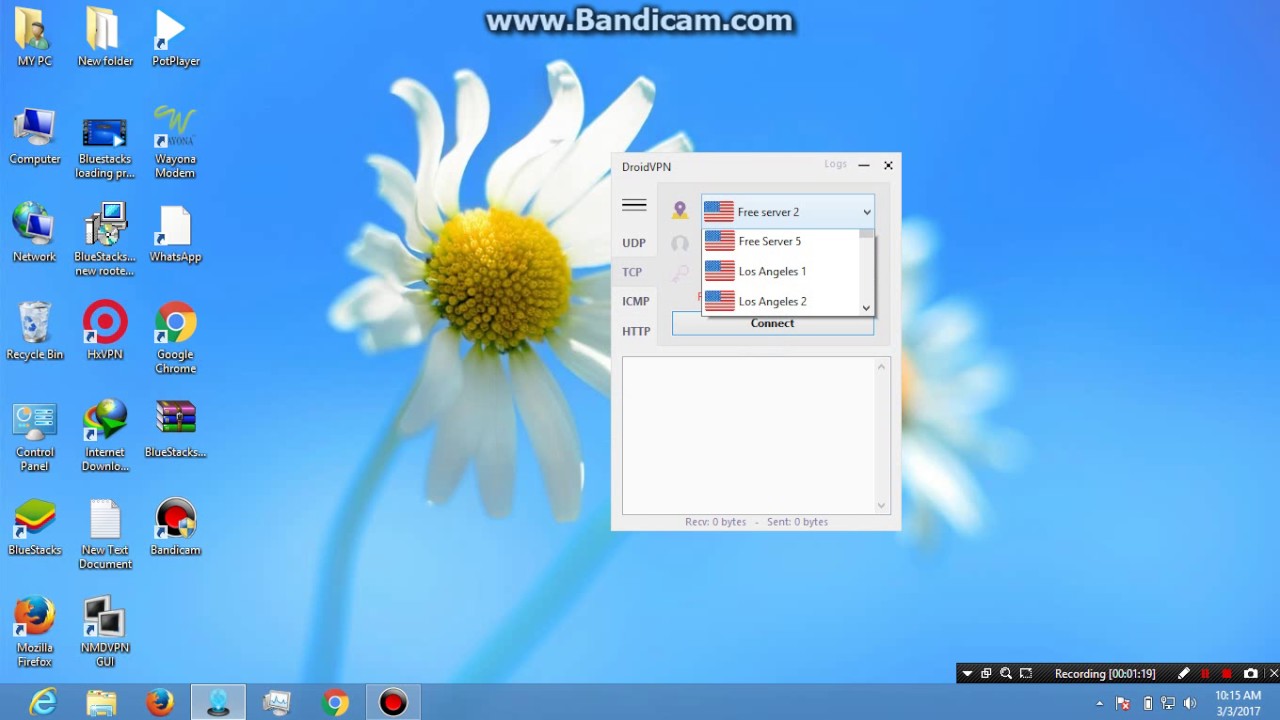The image size is (1280, 720).
Task: Pause the Bandicam recording
Action: coord(1205,674)
